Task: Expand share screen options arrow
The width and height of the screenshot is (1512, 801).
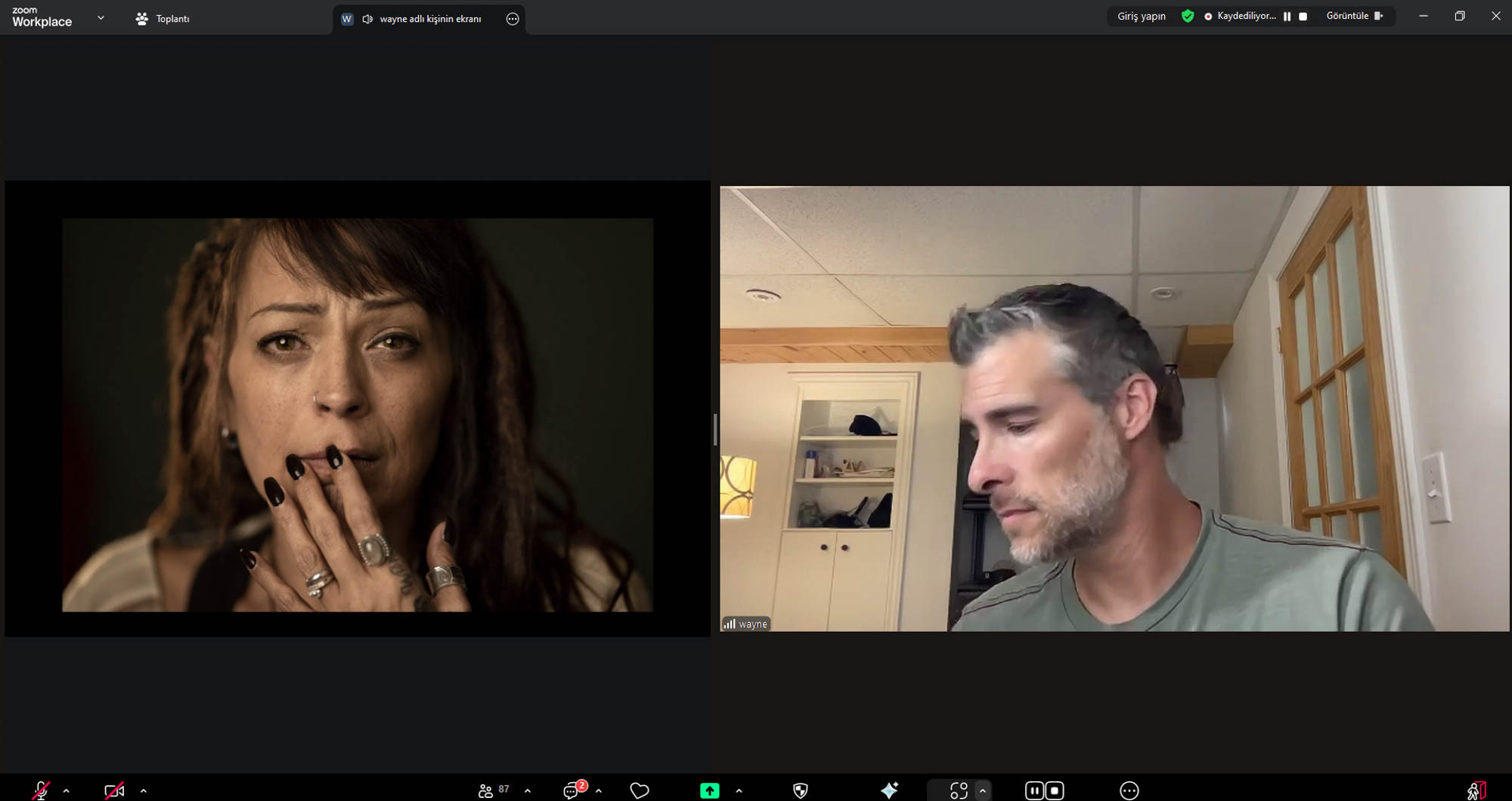Action: pos(739,790)
